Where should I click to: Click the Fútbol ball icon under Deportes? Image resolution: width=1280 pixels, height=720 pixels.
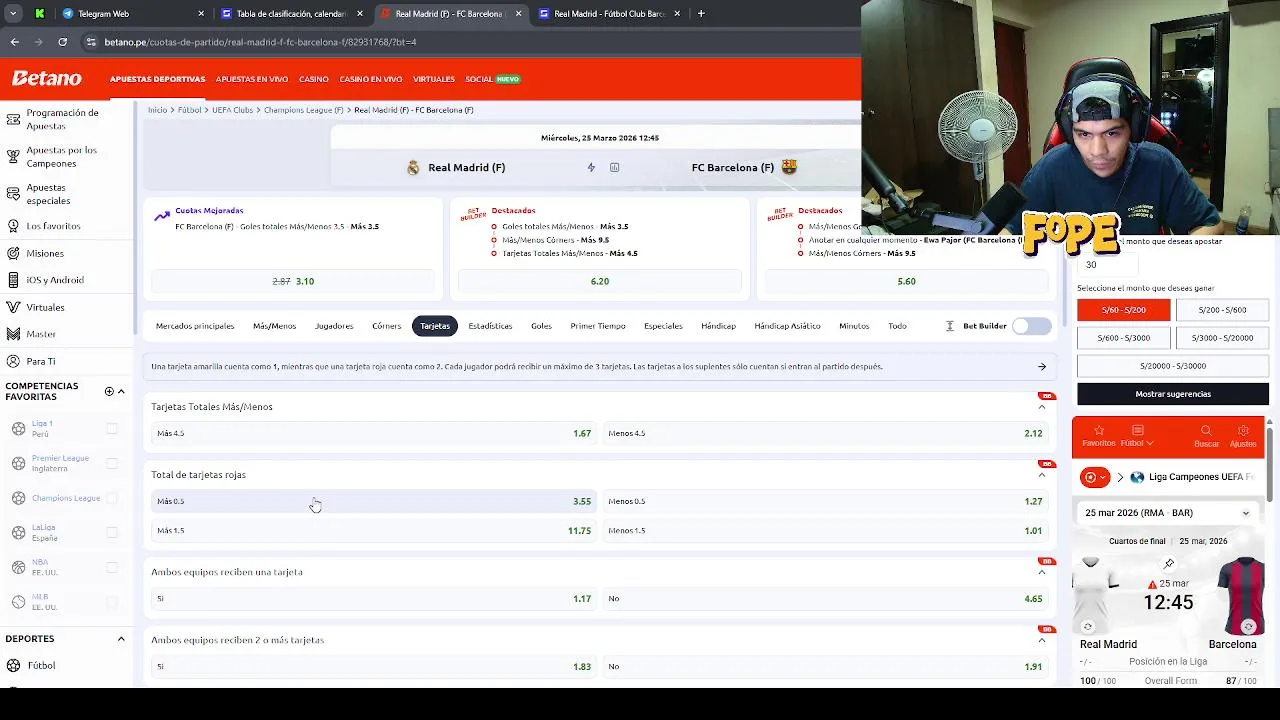(x=13, y=665)
